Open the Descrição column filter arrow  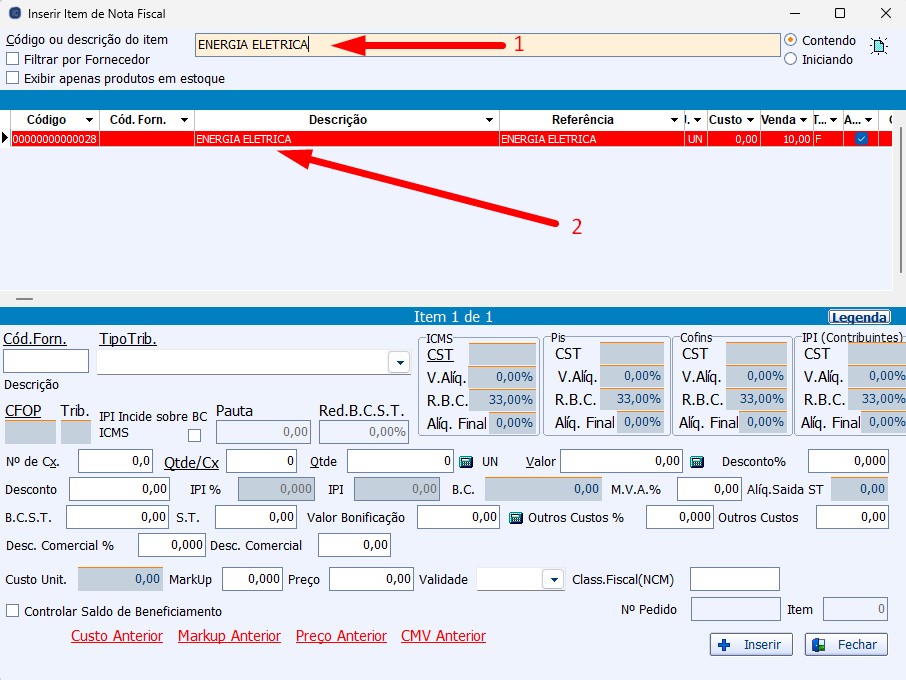click(x=490, y=120)
